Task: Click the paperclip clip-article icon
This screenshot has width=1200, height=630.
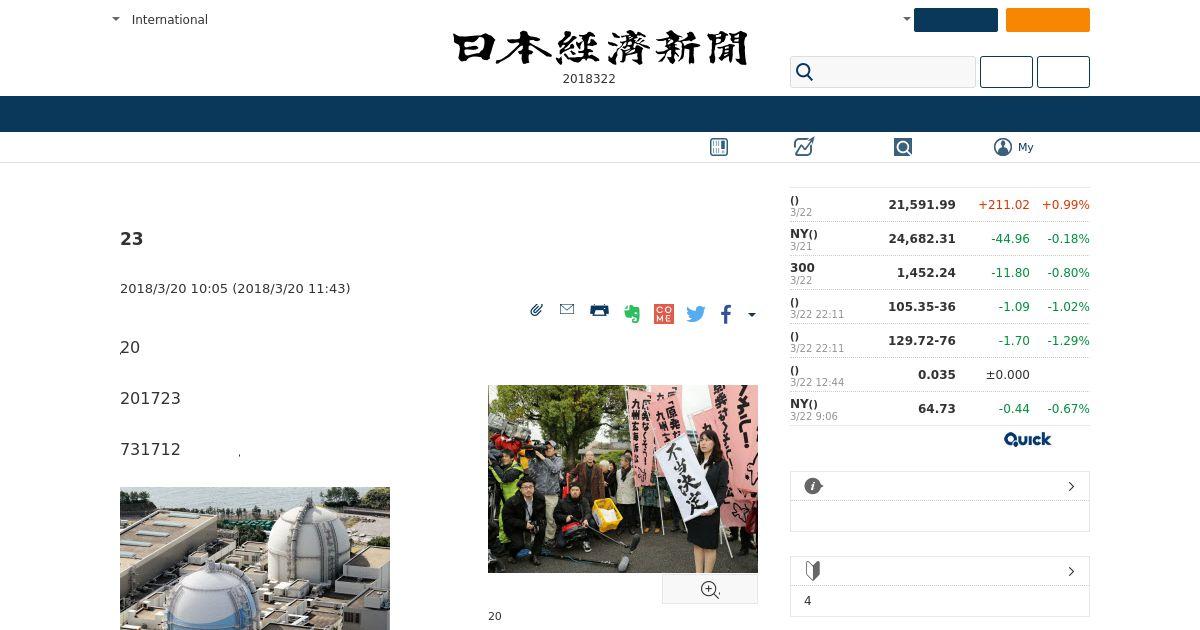Action: (x=536, y=311)
